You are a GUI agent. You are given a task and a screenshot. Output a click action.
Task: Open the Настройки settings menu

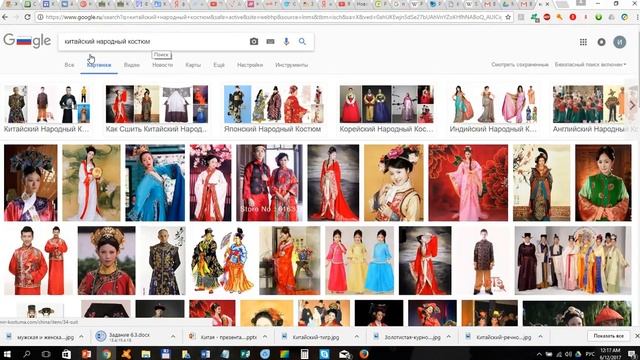(x=250, y=65)
